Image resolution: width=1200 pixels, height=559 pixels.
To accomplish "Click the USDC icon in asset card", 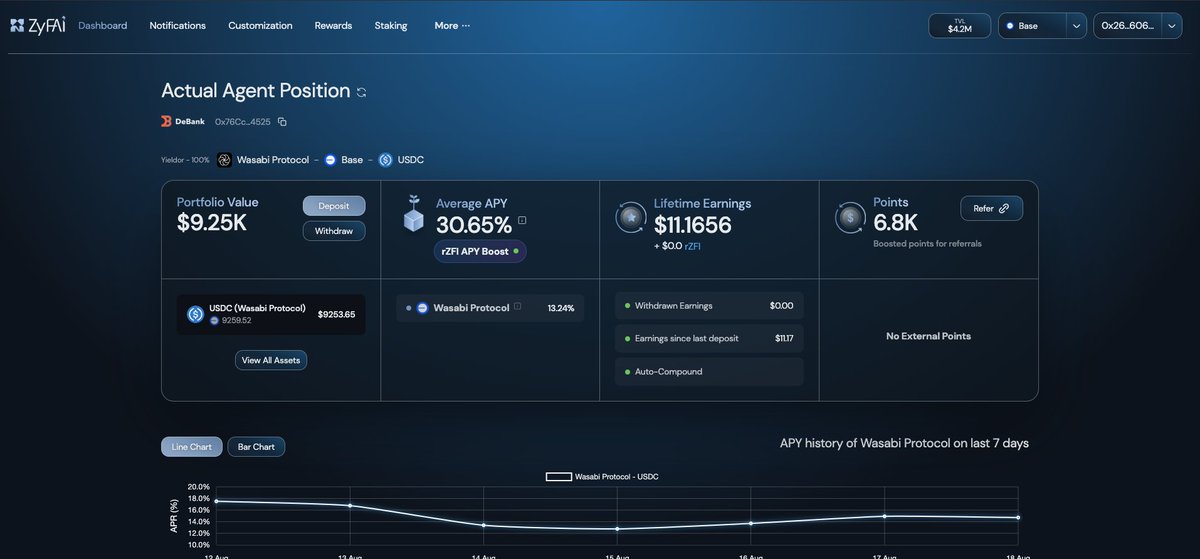I will pos(196,314).
